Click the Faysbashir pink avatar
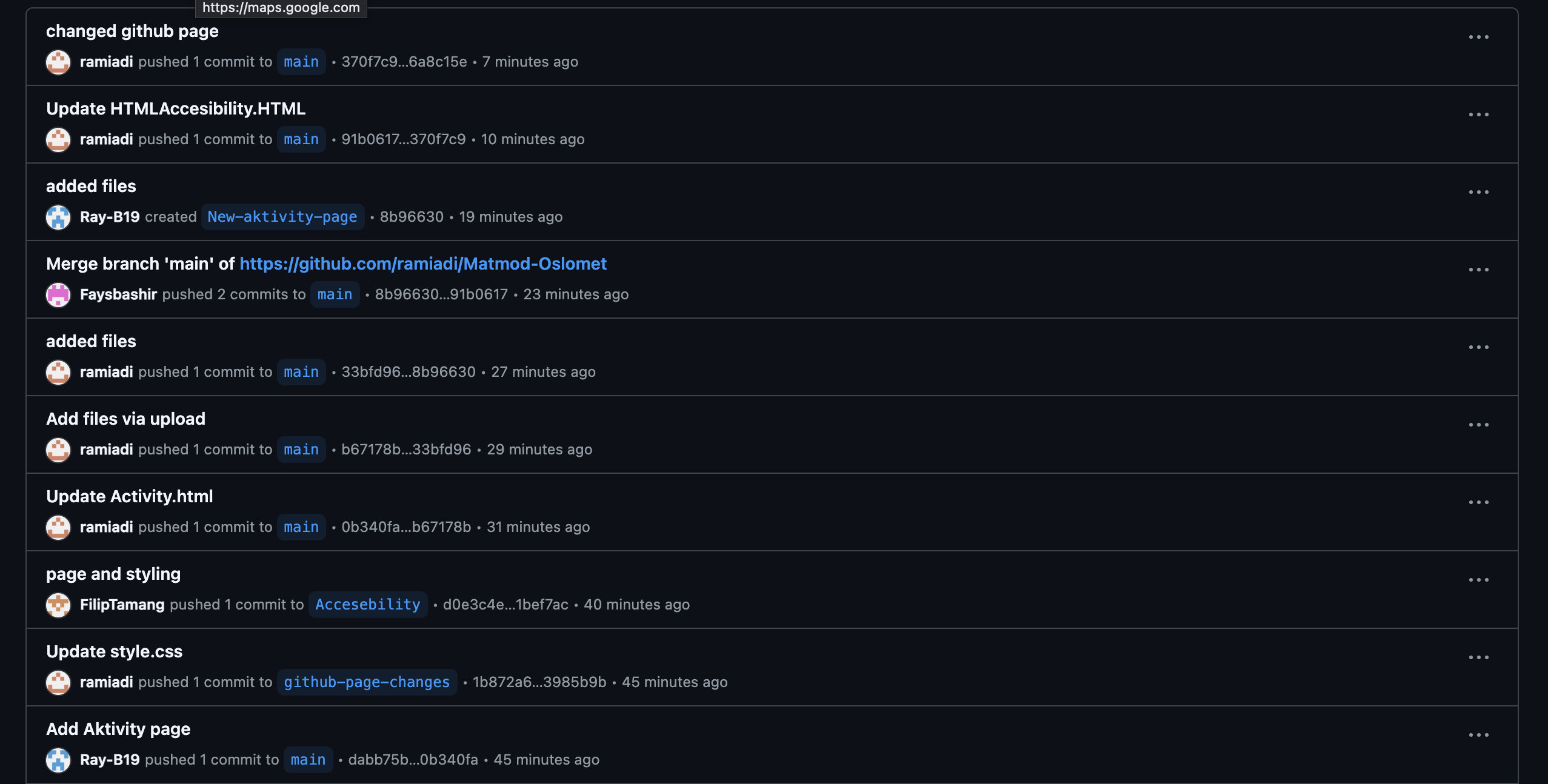Screen dimensions: 1548x784 pos(58,294)
